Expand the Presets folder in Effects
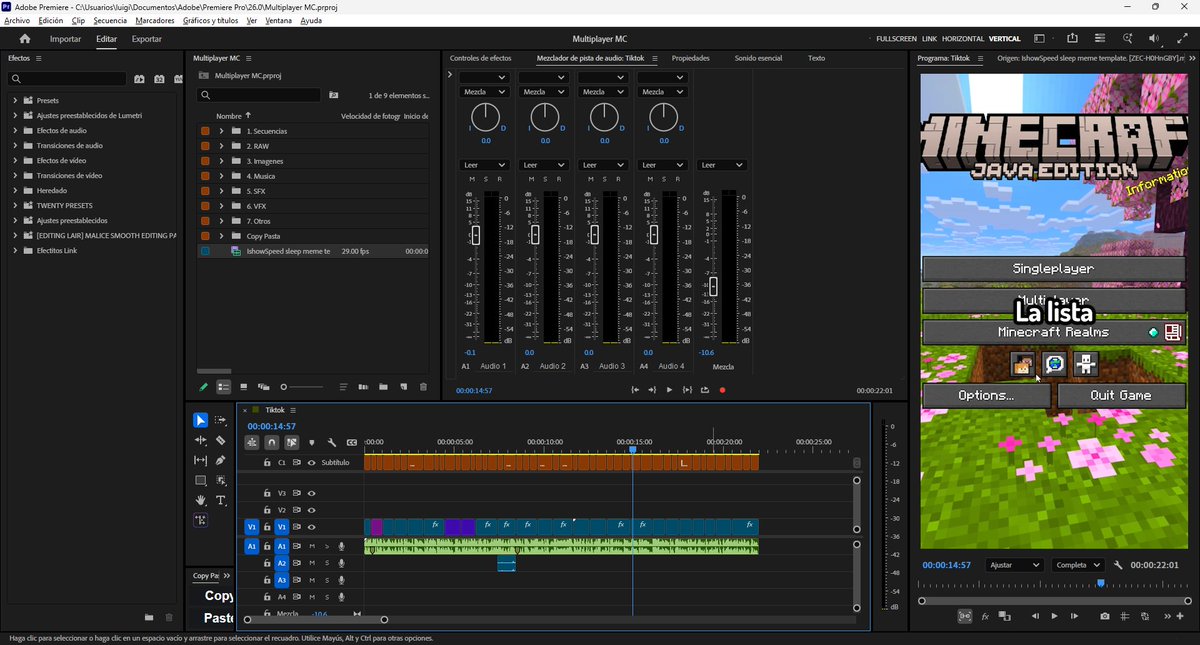1200x645 pixels. click(x=15, y=101)
